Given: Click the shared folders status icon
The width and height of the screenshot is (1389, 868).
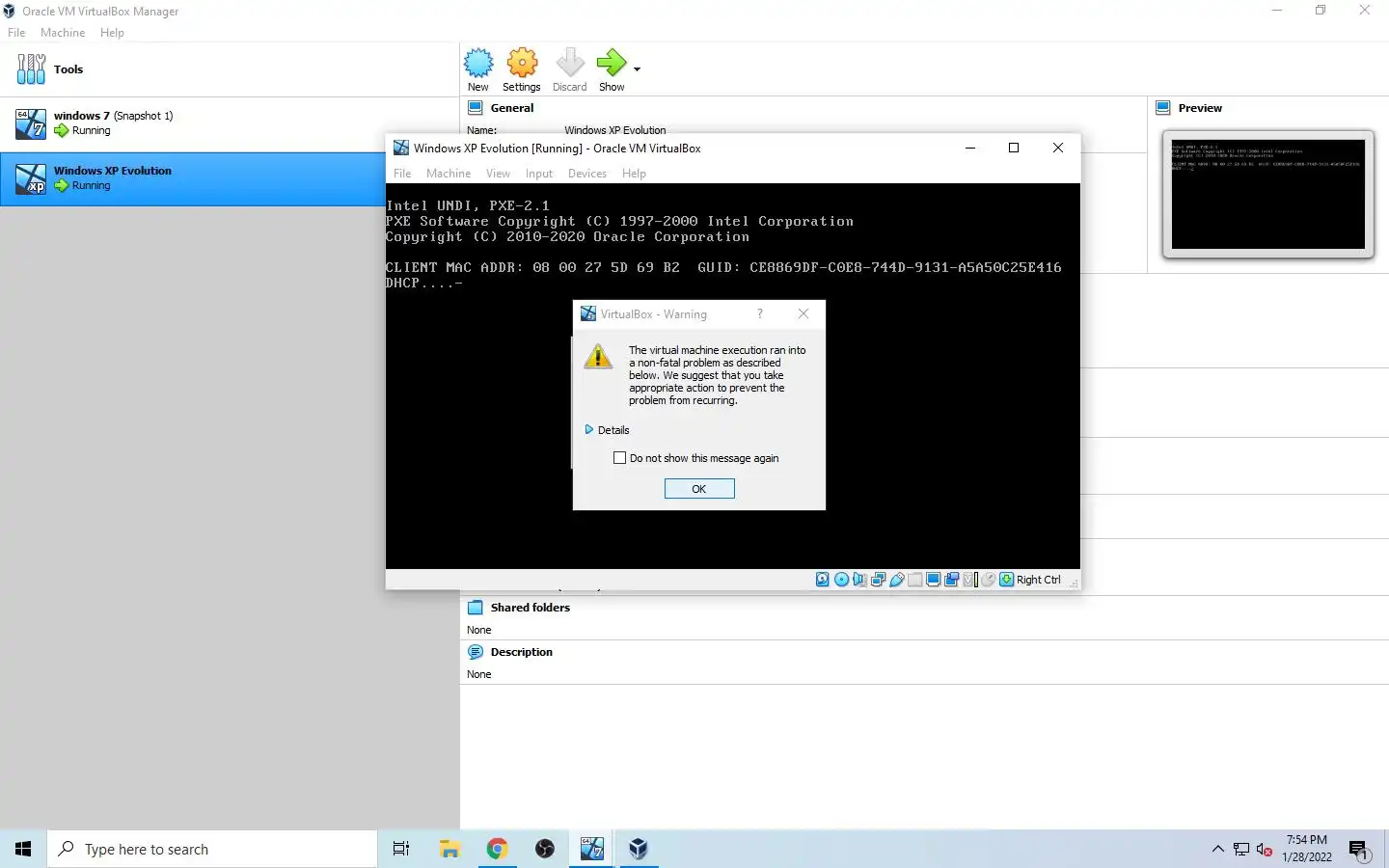Looking at the screenshot, I should 915,580.
